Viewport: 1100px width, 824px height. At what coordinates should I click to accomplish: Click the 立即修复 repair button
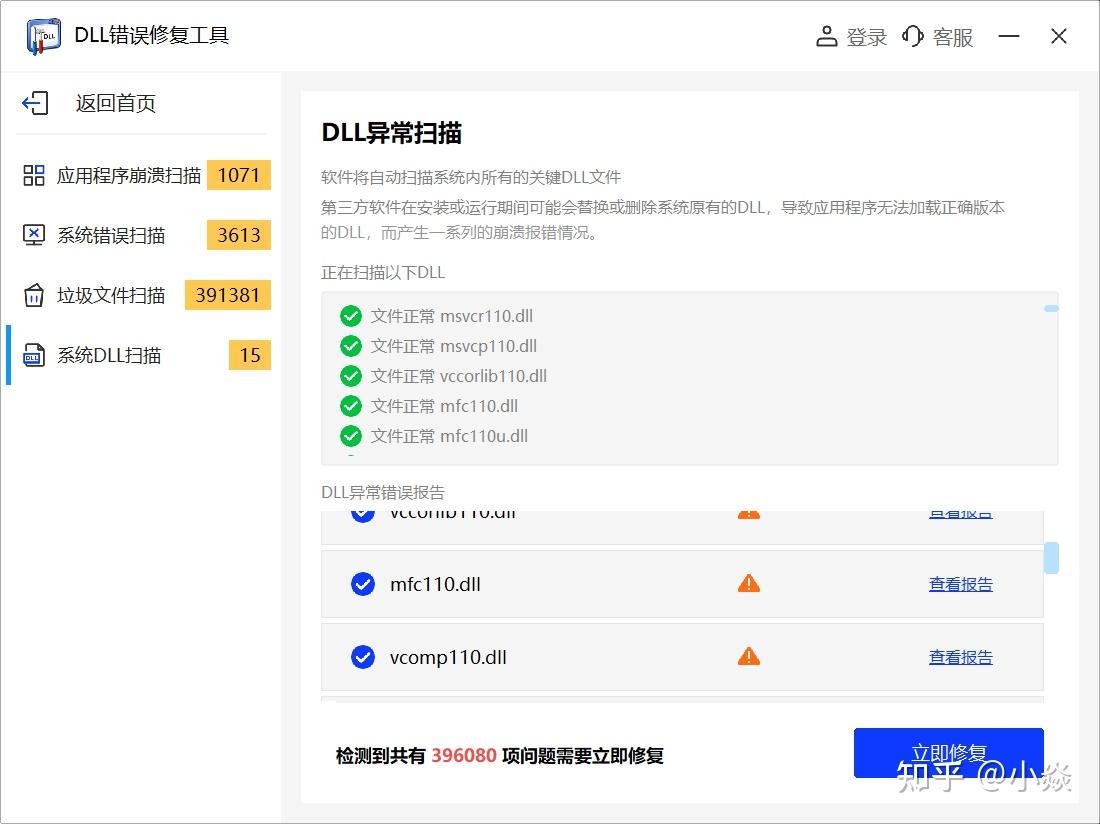[948, 752]
